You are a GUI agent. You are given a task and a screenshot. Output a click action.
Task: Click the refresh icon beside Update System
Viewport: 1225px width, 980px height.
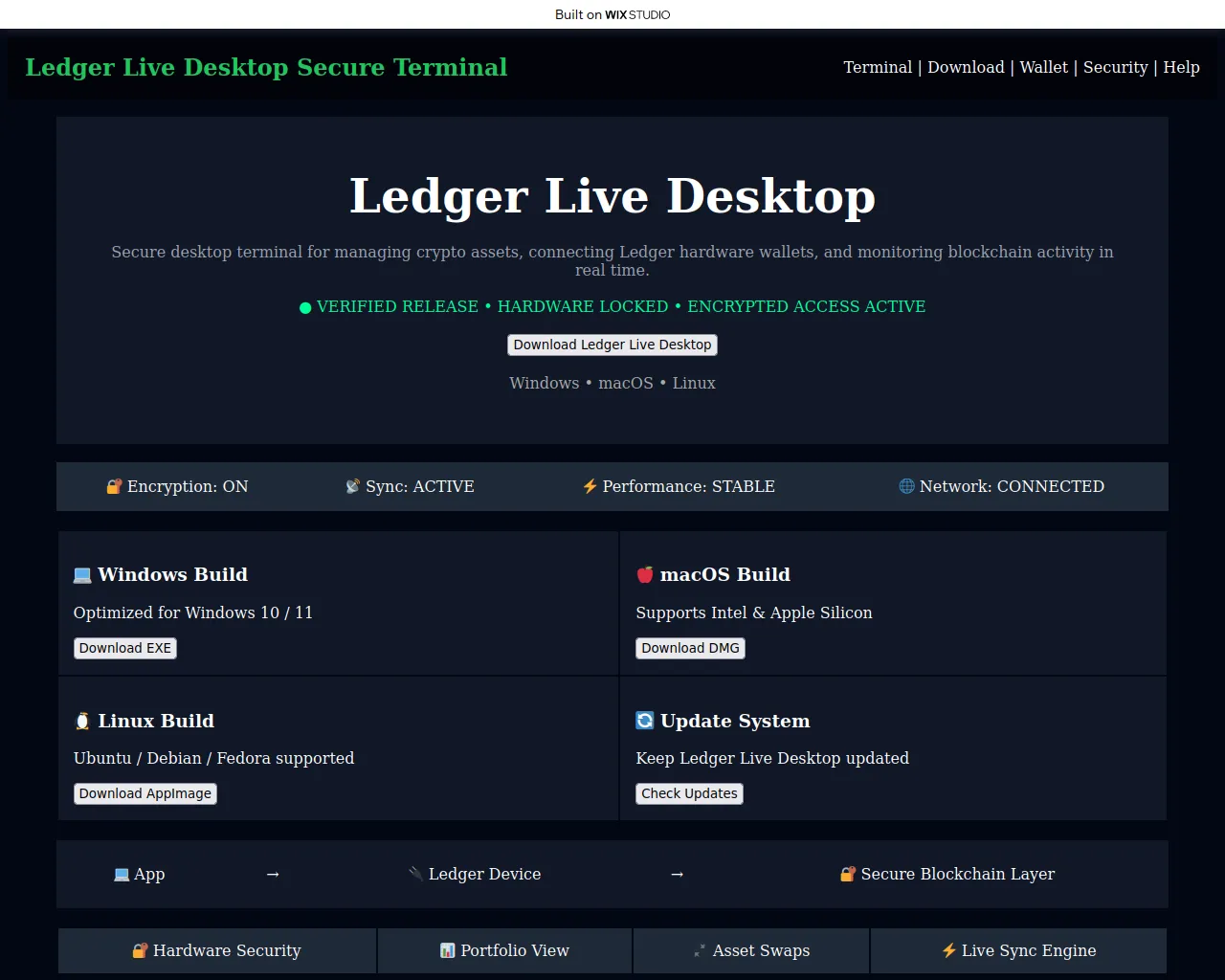click(x=645, y=721)
